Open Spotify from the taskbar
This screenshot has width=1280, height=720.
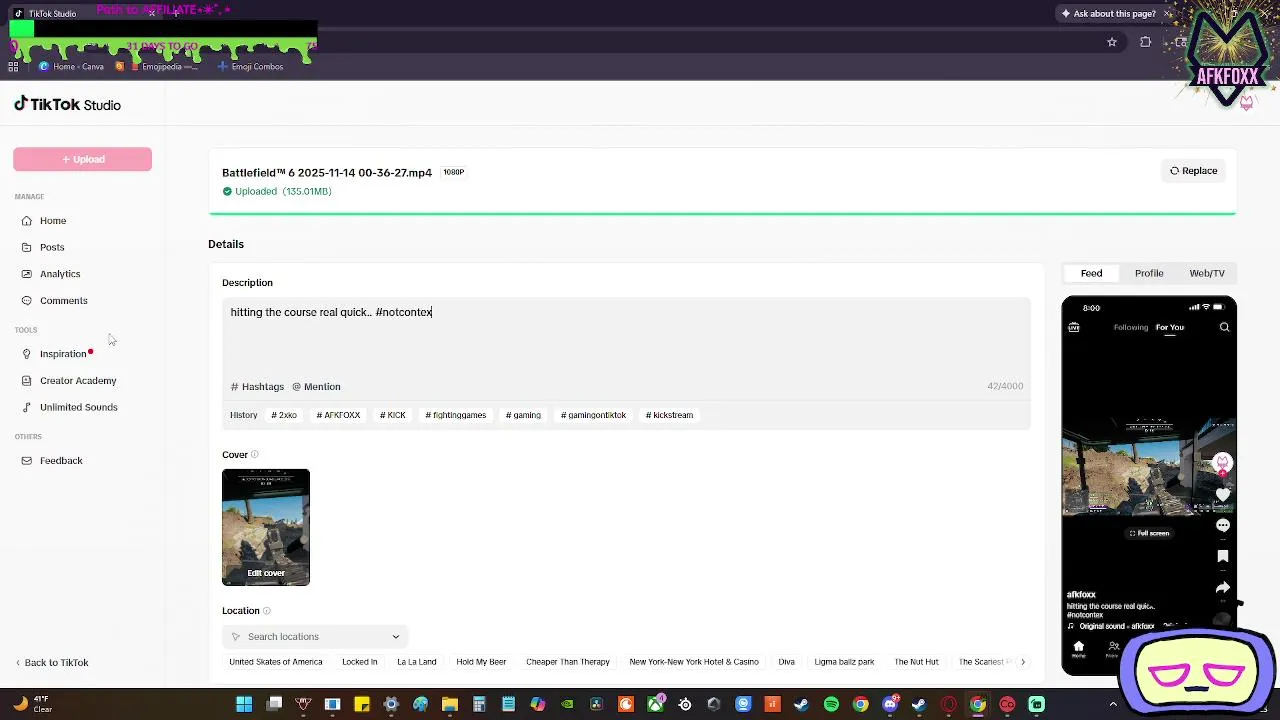pos(831,704)
